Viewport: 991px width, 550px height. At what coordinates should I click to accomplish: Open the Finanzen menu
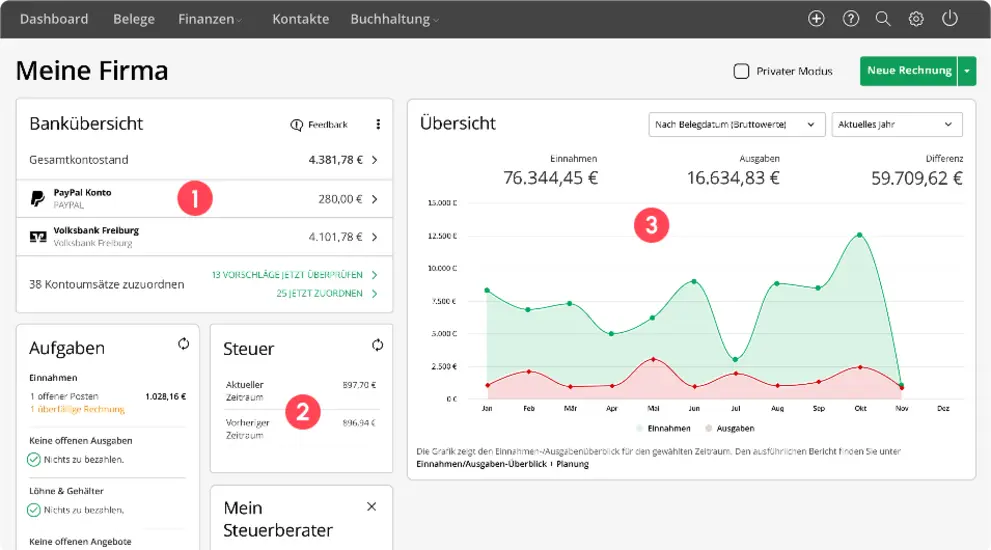point(210,19)
